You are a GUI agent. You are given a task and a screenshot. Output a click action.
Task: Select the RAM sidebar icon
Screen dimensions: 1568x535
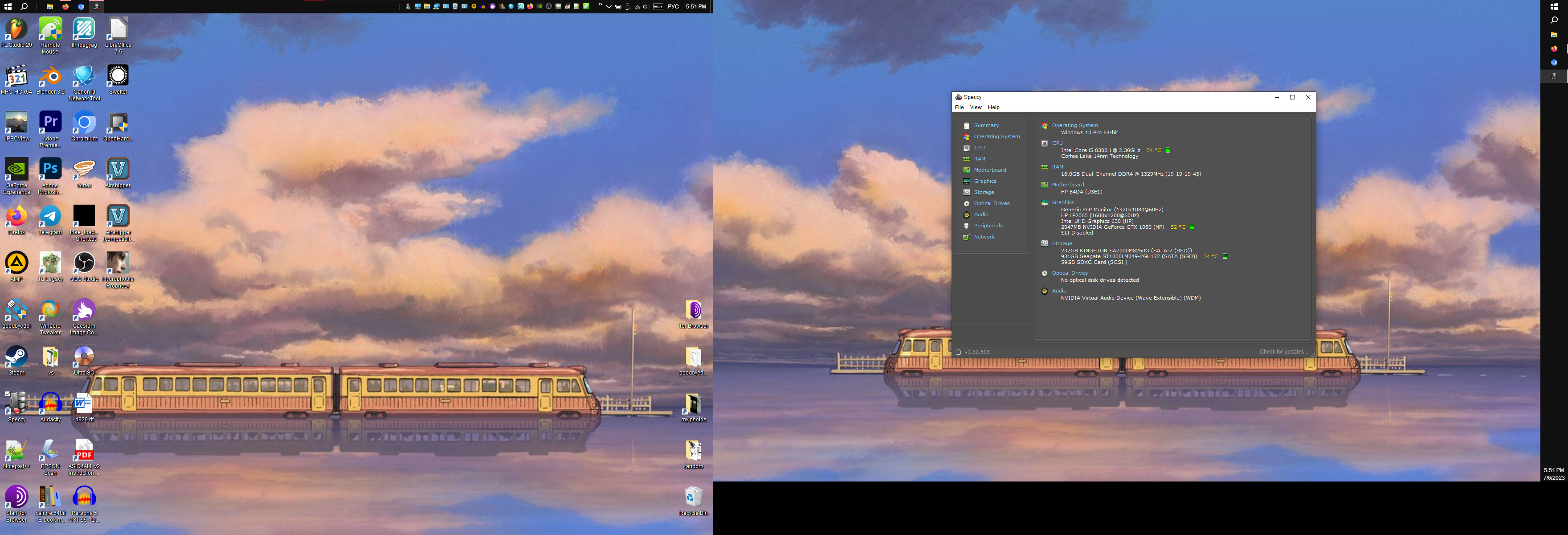coord(966,159)
